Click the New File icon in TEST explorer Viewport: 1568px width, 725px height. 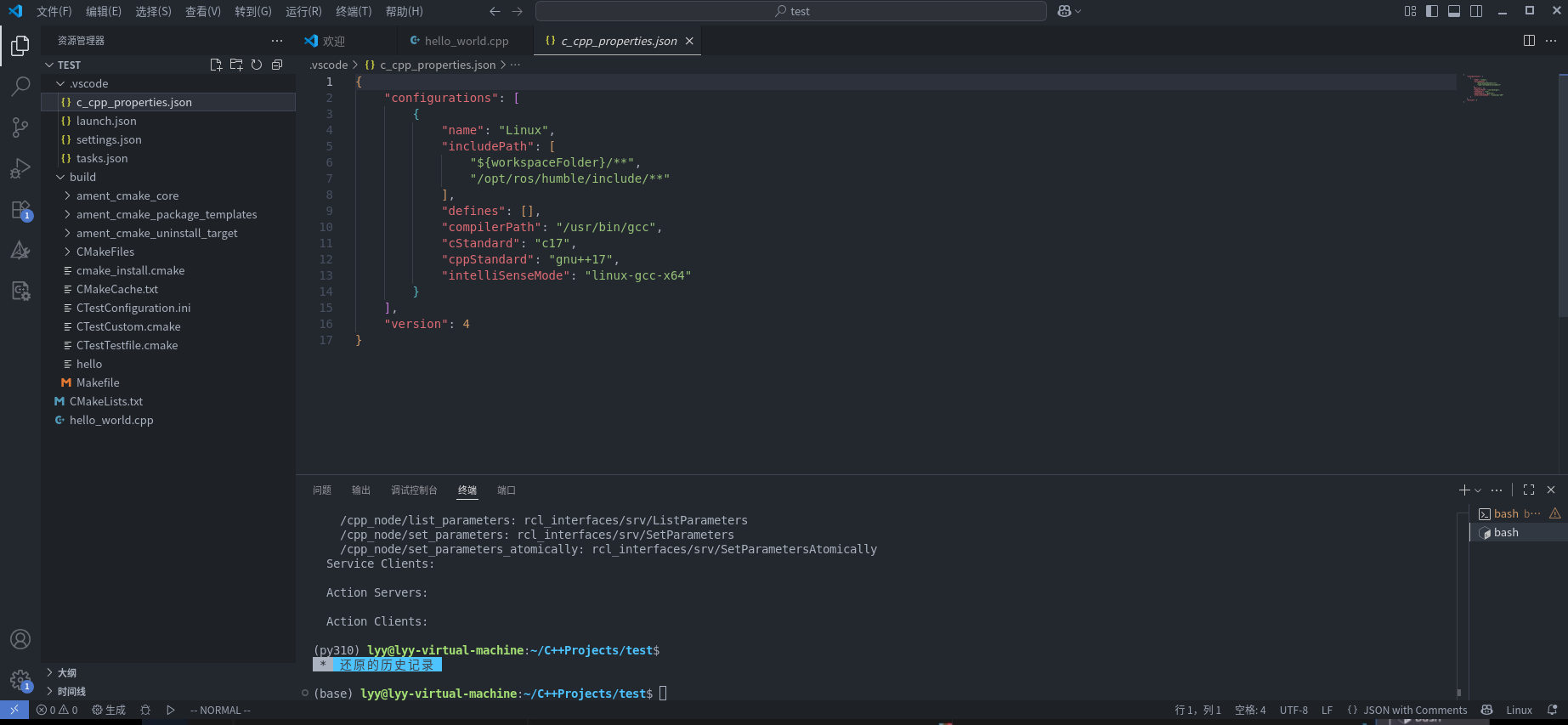point(216,65)
